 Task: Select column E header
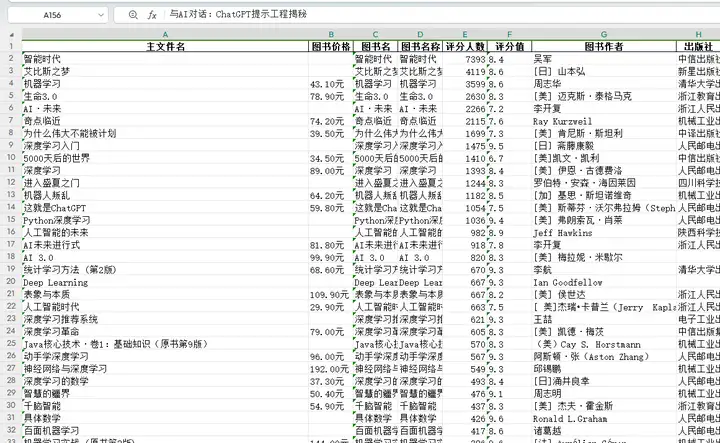click(465, 34)
